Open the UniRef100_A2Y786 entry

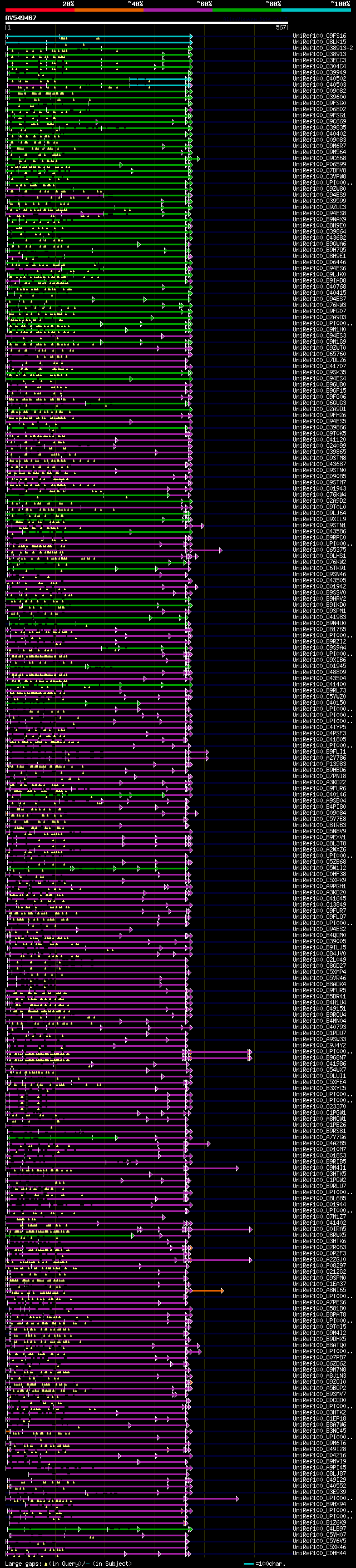click(x=319, y=758)
